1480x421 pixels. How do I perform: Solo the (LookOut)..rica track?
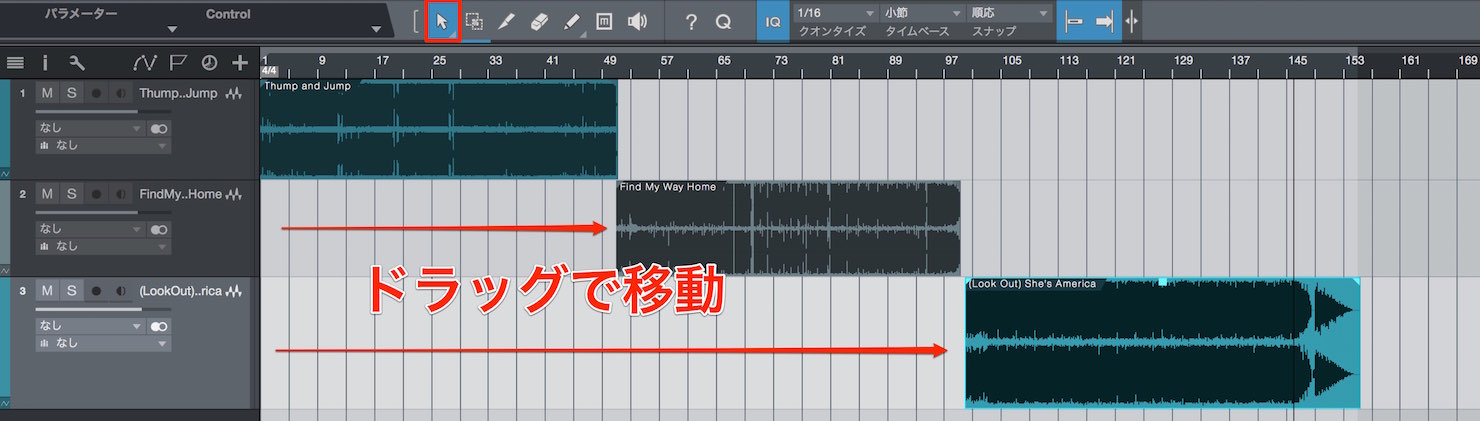coord(71,291)
